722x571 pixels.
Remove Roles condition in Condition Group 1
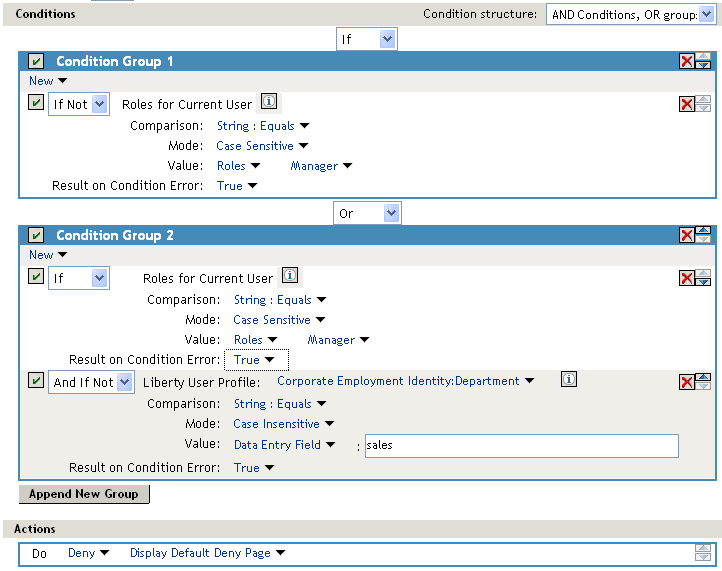click(x=687, y=105)
